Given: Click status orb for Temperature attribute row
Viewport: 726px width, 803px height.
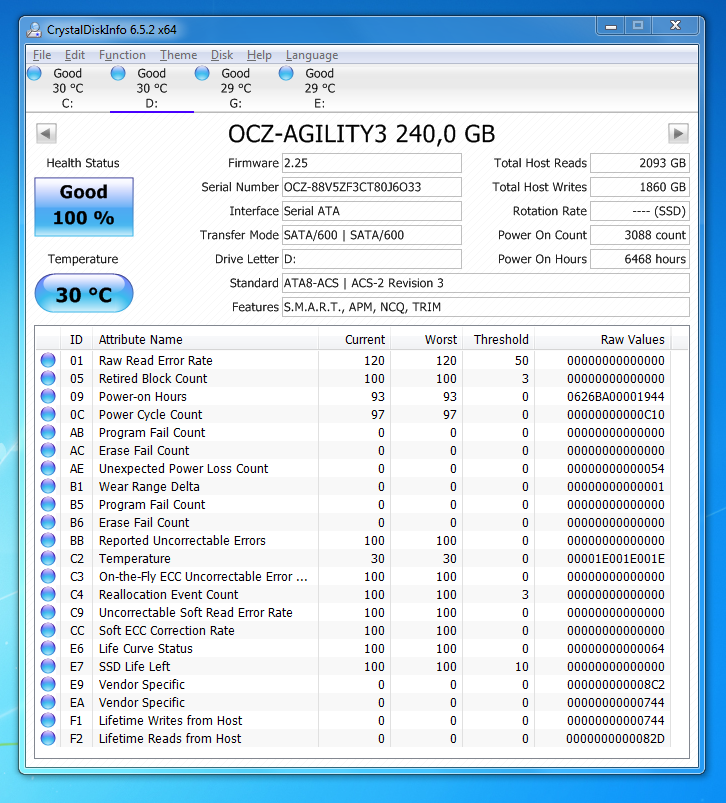Looking at the screenshot, I should (48, 559).
